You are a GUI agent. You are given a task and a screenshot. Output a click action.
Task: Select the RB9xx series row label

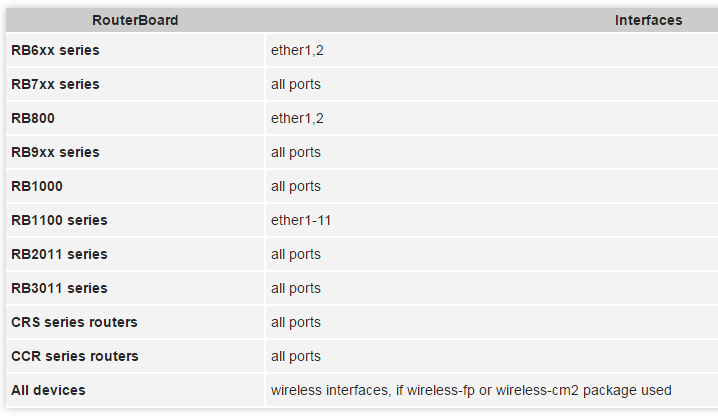click(x=55, y=152)
